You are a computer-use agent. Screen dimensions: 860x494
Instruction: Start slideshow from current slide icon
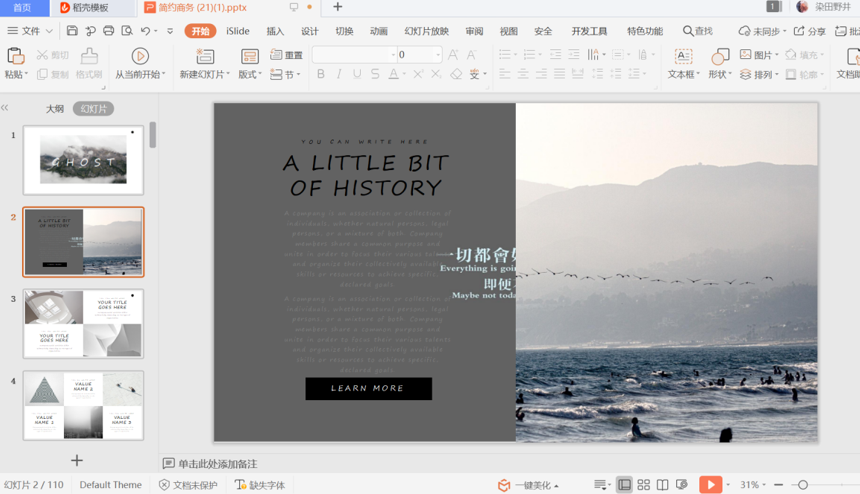(140, 56)
